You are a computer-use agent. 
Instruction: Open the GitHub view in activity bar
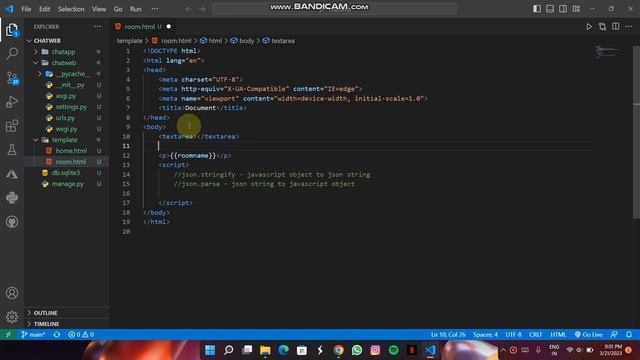point(12,222)
